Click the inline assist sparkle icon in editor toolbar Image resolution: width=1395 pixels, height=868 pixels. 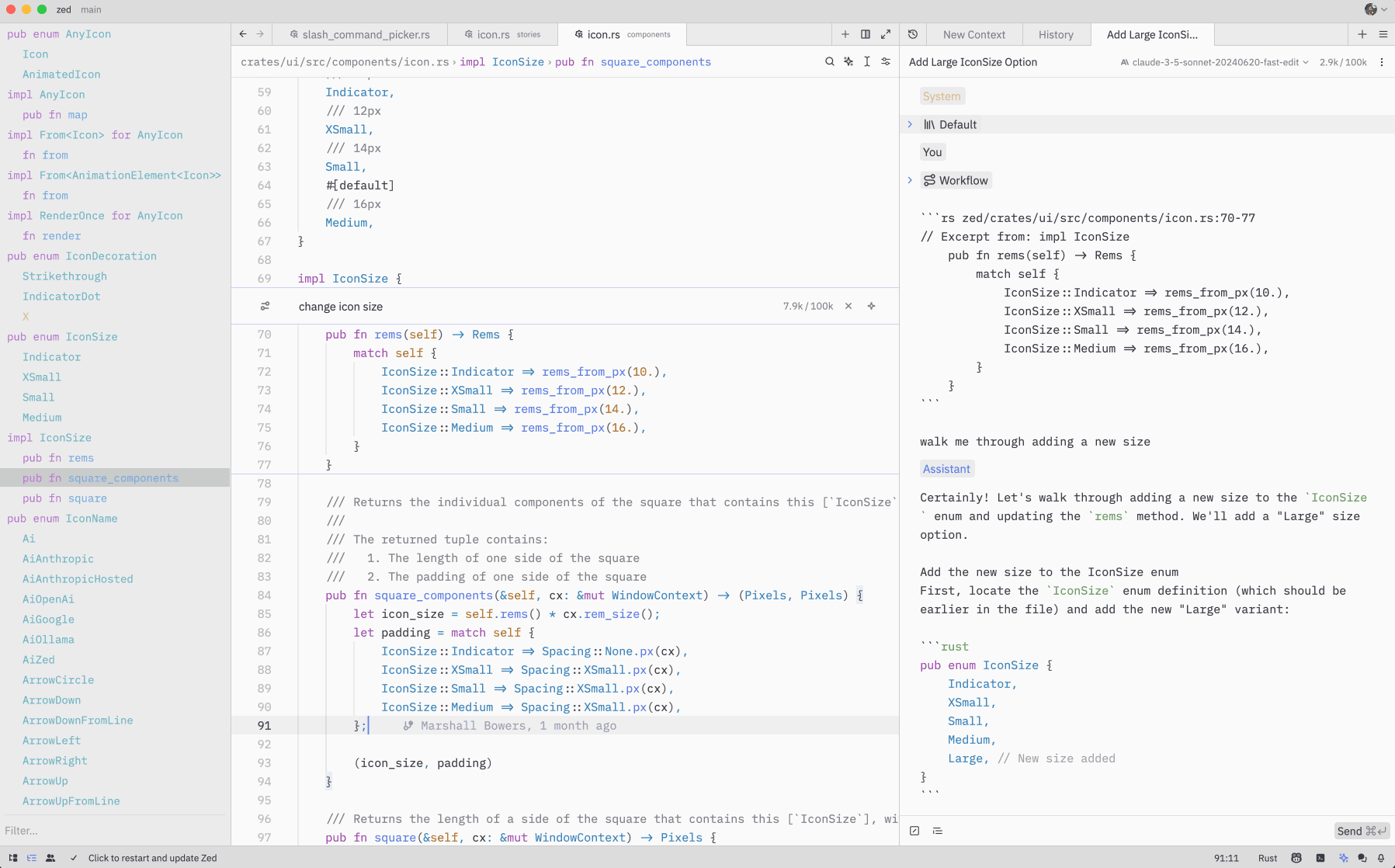[x=848, y=61]
